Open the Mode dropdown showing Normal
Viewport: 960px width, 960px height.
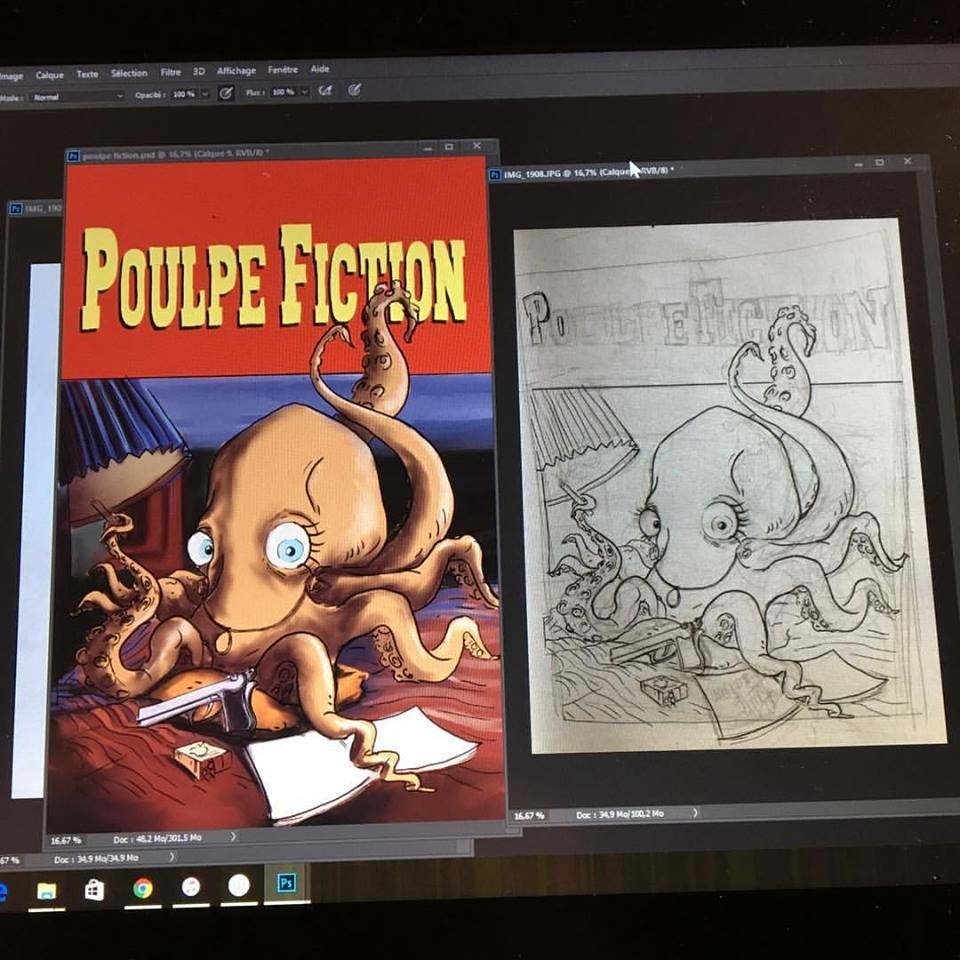77,97
